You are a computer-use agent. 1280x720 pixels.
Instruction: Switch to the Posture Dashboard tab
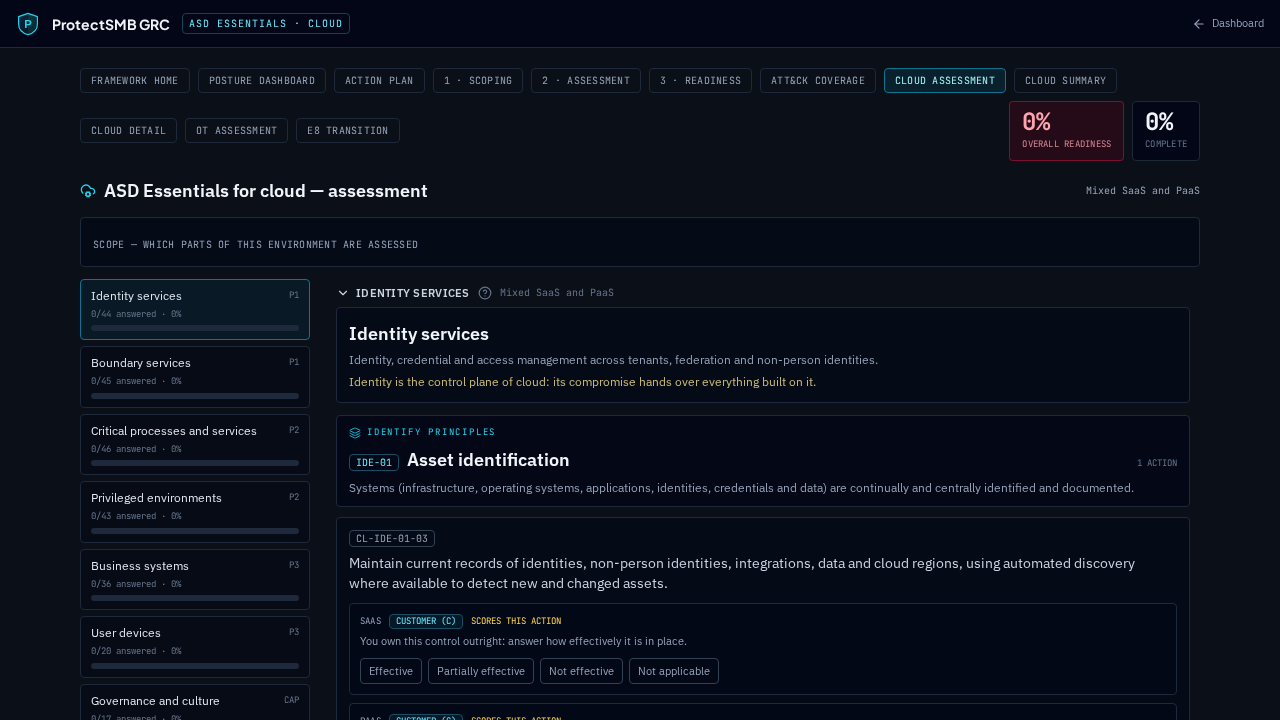pyautogui.click(x=262, y=81)
